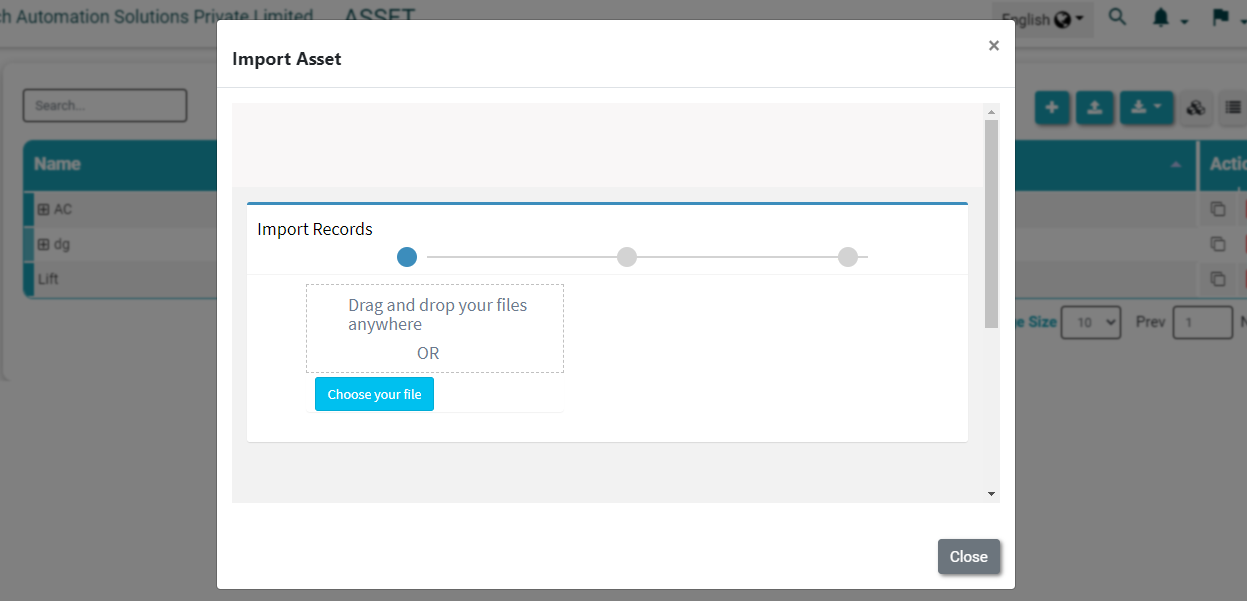Click the add new asset plus icon
The width and height of the screenshot is (1248, 602).
point(1052,107)
